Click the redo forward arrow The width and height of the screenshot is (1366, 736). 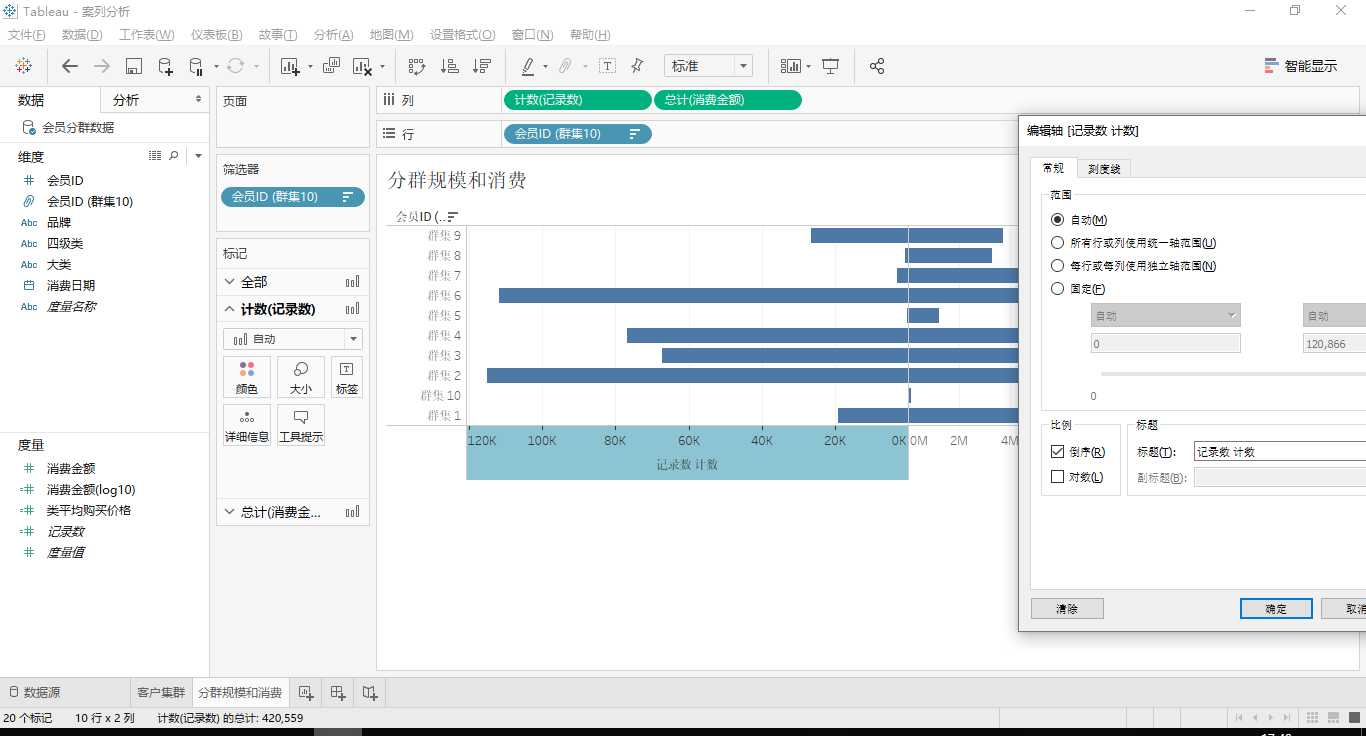coord(101,66)
